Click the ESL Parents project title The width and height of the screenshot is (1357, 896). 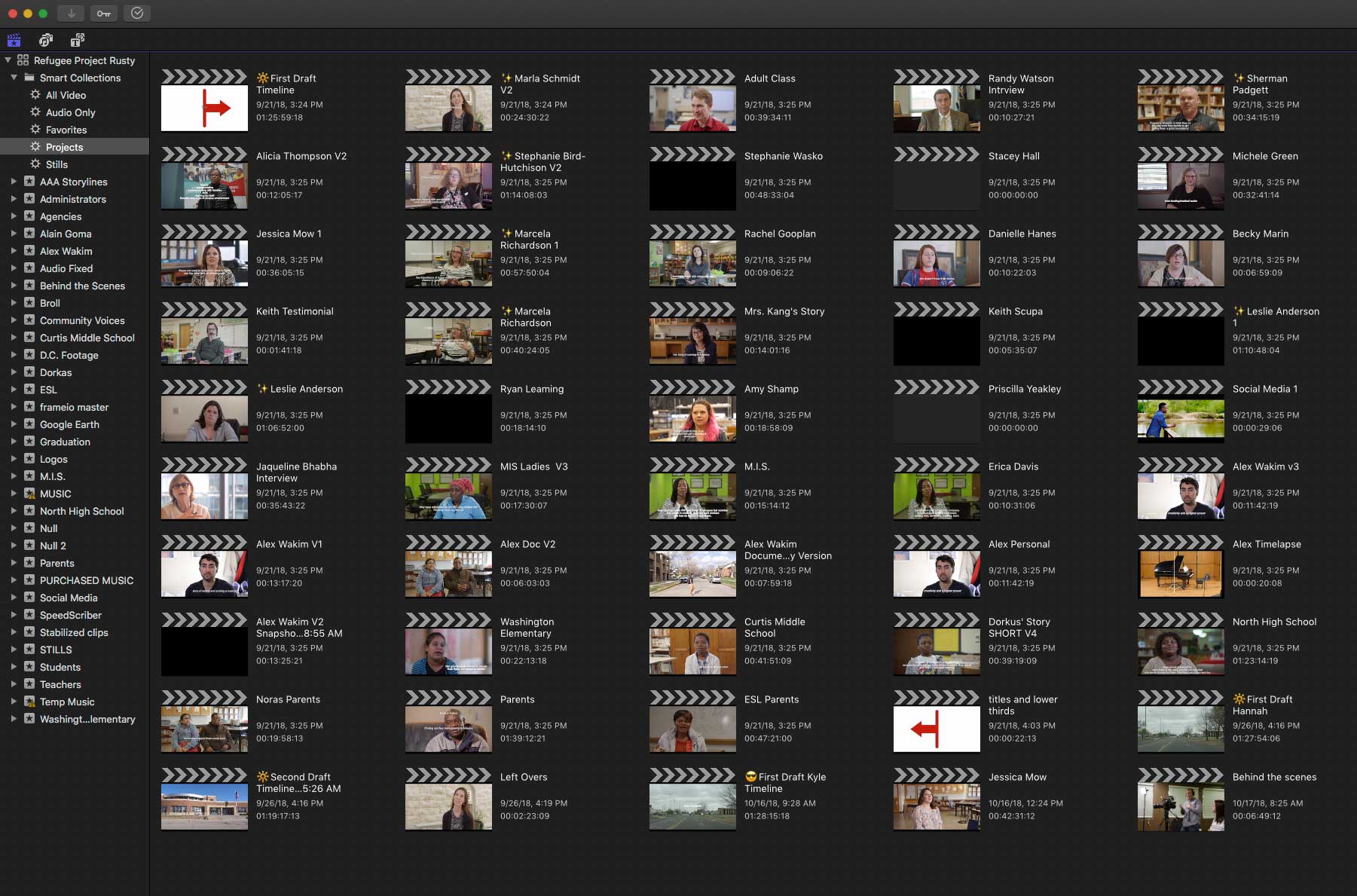click(772, 699)
